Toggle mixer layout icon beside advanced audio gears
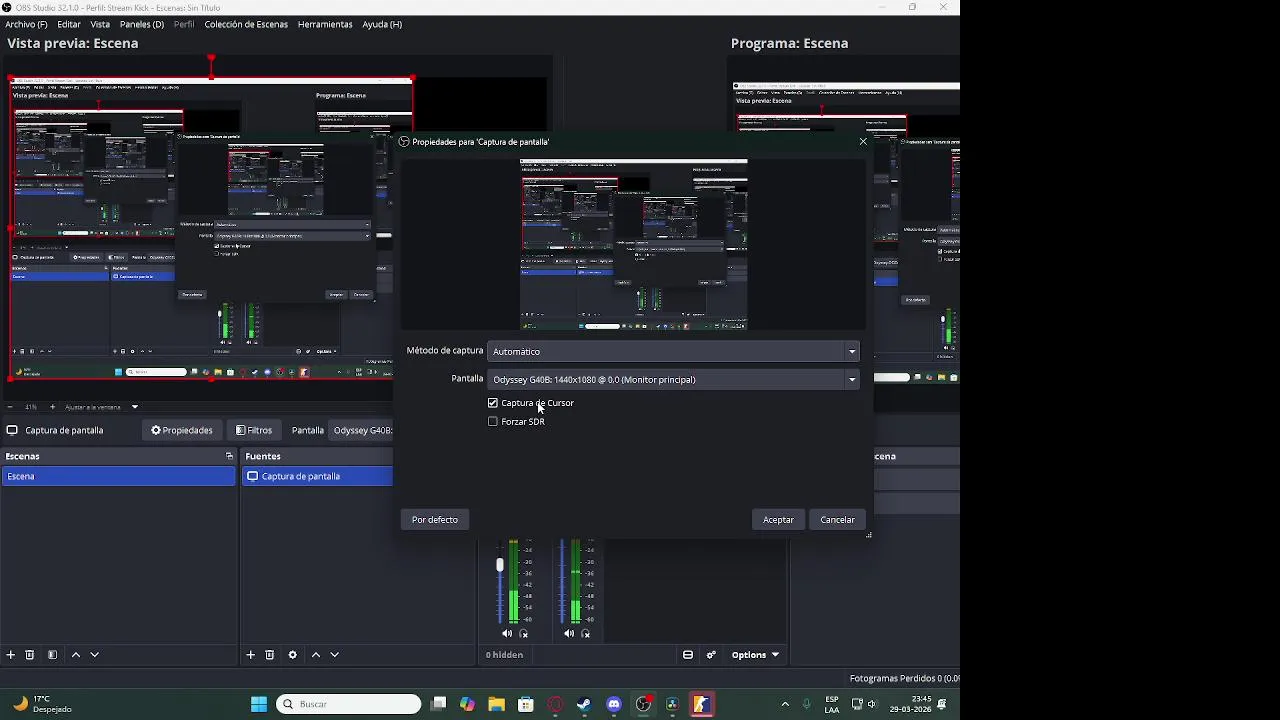Viewport: 1280px width, 720px height. point(688,655)
